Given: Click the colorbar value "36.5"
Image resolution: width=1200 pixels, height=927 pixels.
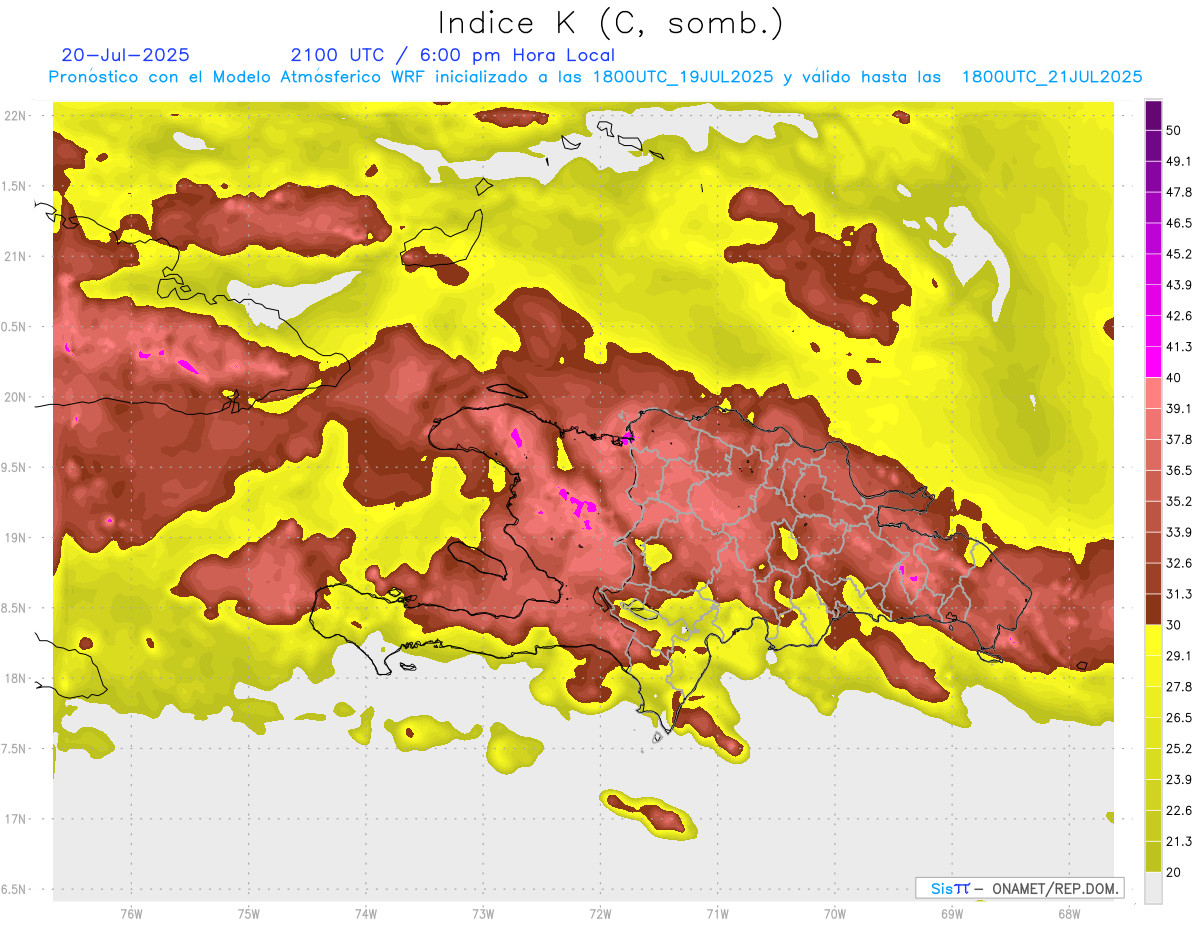Looking at the screenshot, I should coord(1178,470).
